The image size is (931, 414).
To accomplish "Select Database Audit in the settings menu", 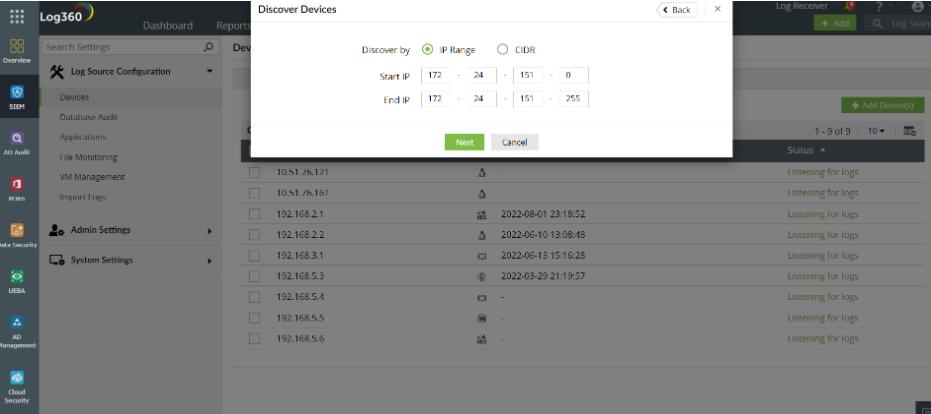I will pos(88,117).
